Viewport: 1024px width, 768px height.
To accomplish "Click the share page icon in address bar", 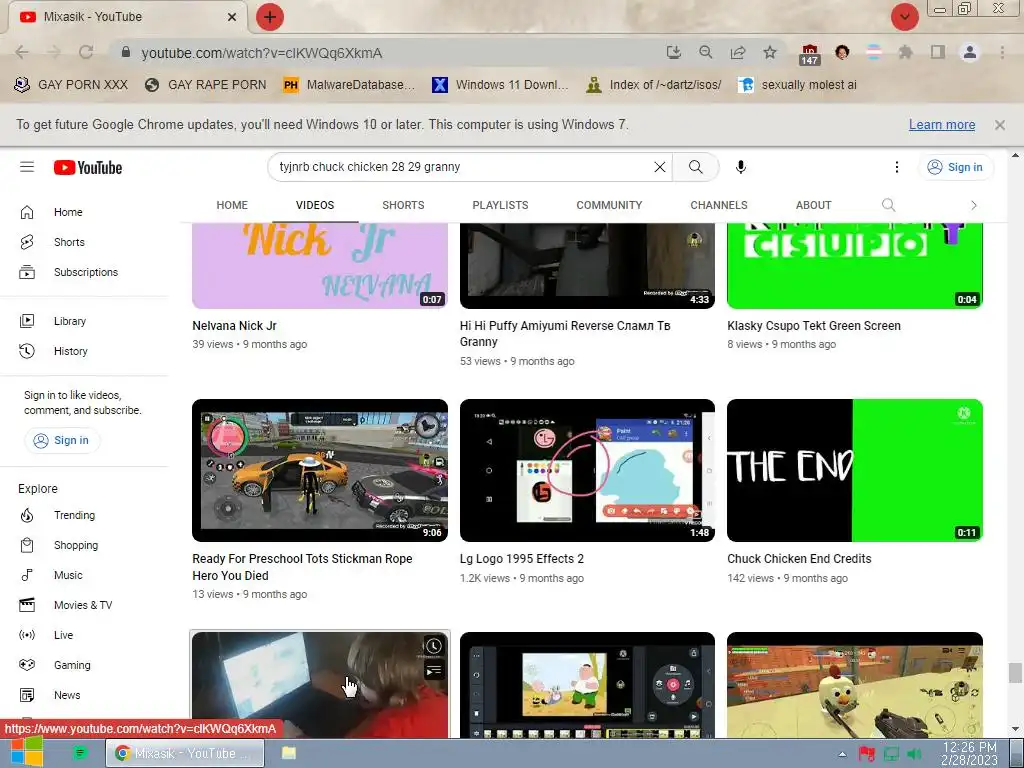I will click(x=738, y=53).
